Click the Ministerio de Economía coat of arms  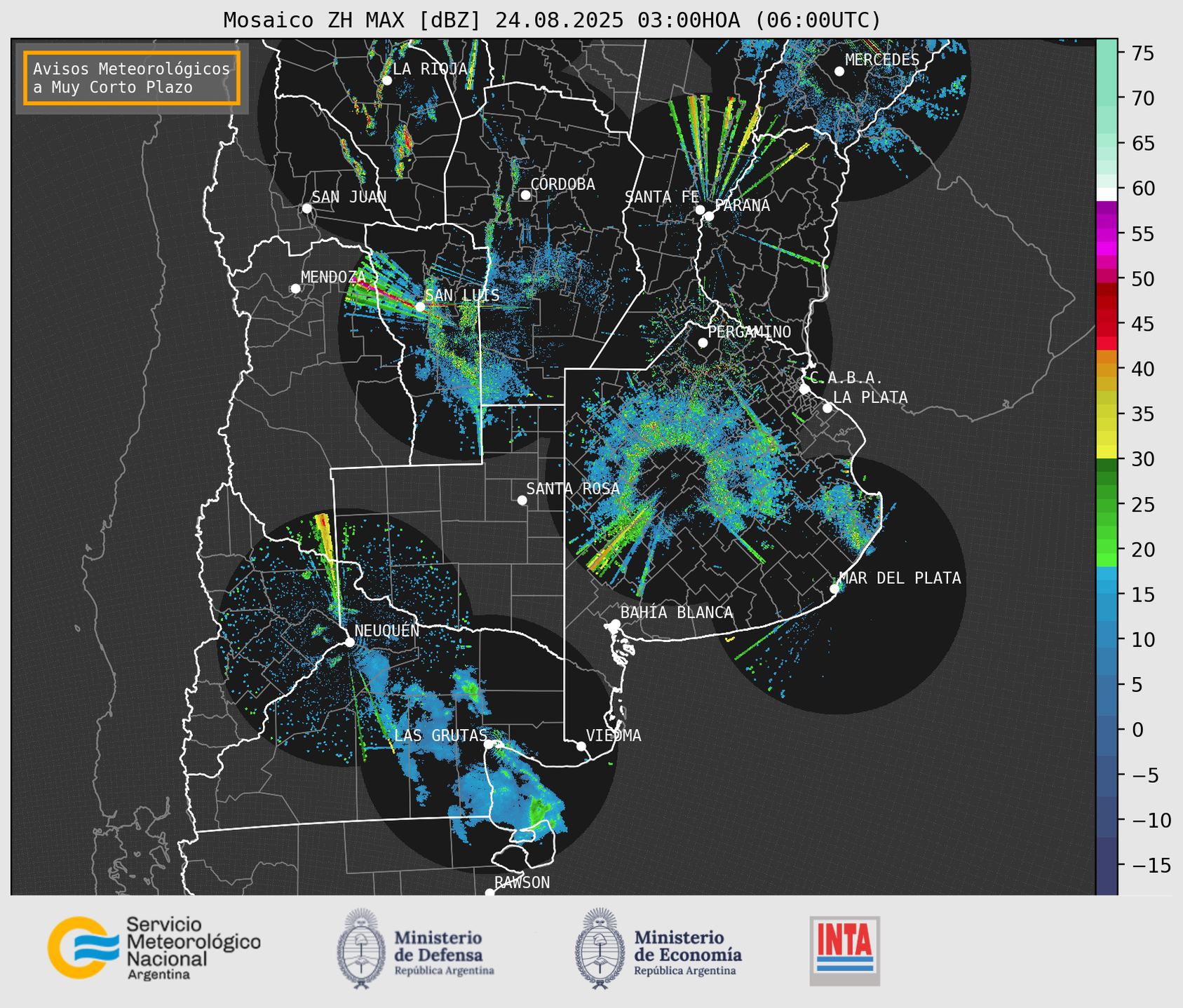click(x=600, y=949)
